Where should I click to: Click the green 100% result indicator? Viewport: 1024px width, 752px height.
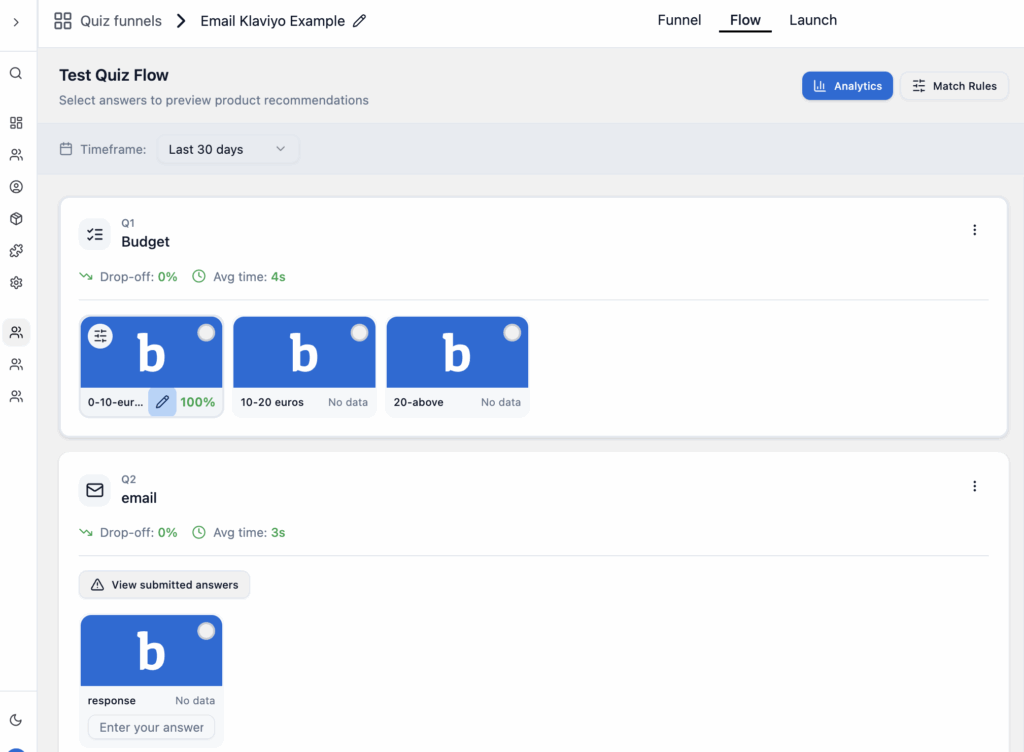pos(198,401)
